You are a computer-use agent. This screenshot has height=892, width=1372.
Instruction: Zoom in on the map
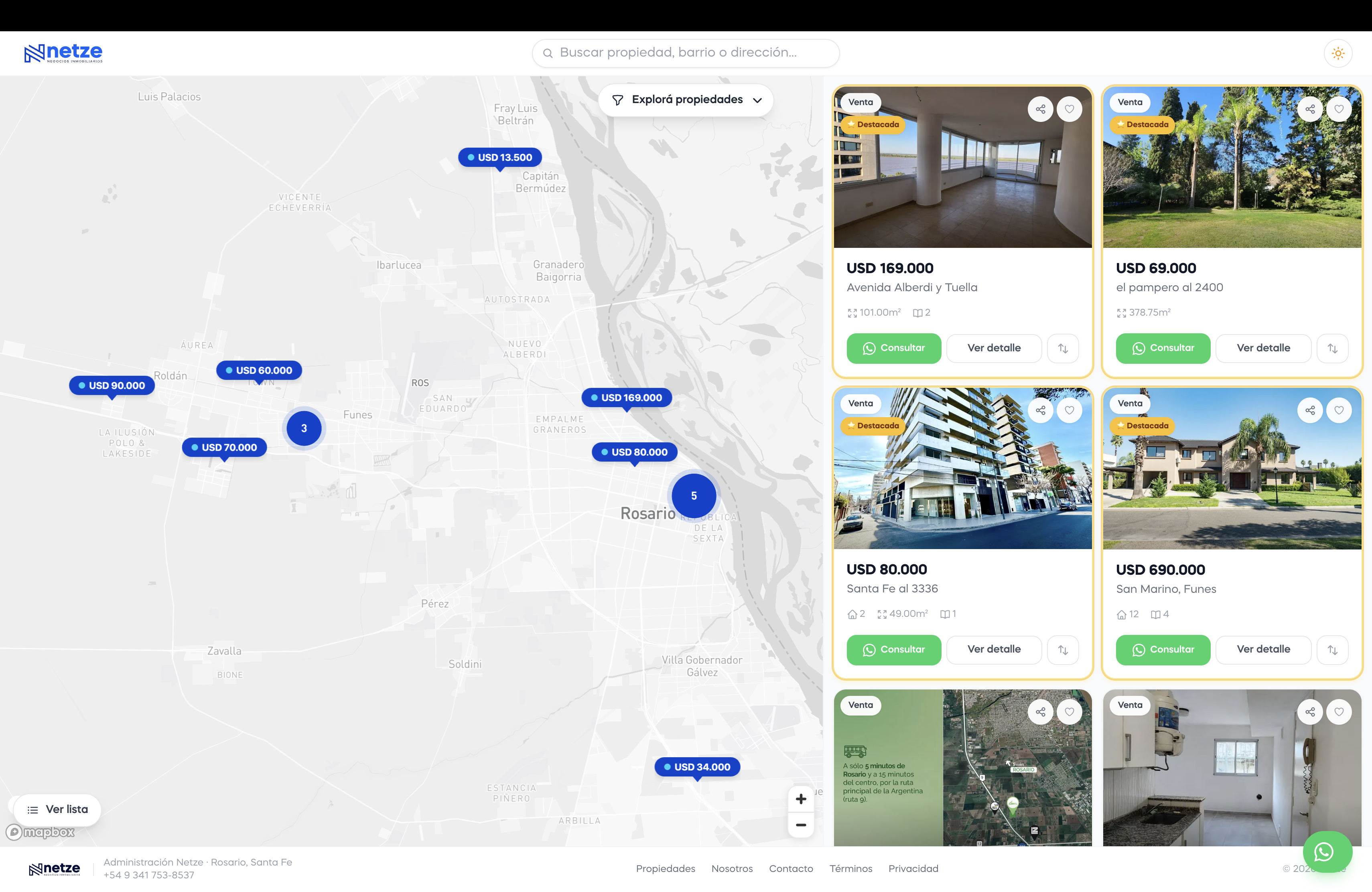click(x=801, y=799)
